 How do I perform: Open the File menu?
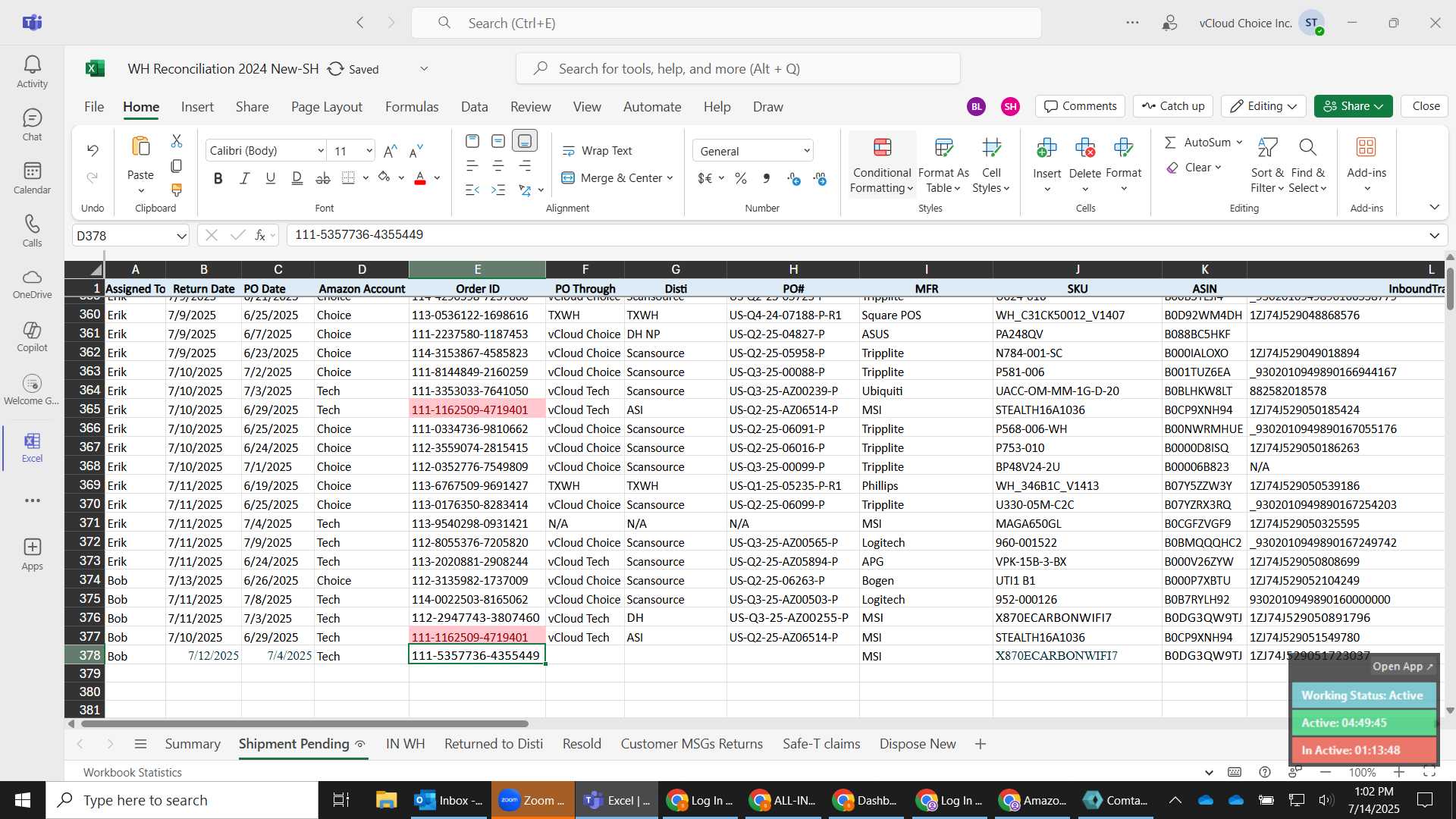point(94,107)
